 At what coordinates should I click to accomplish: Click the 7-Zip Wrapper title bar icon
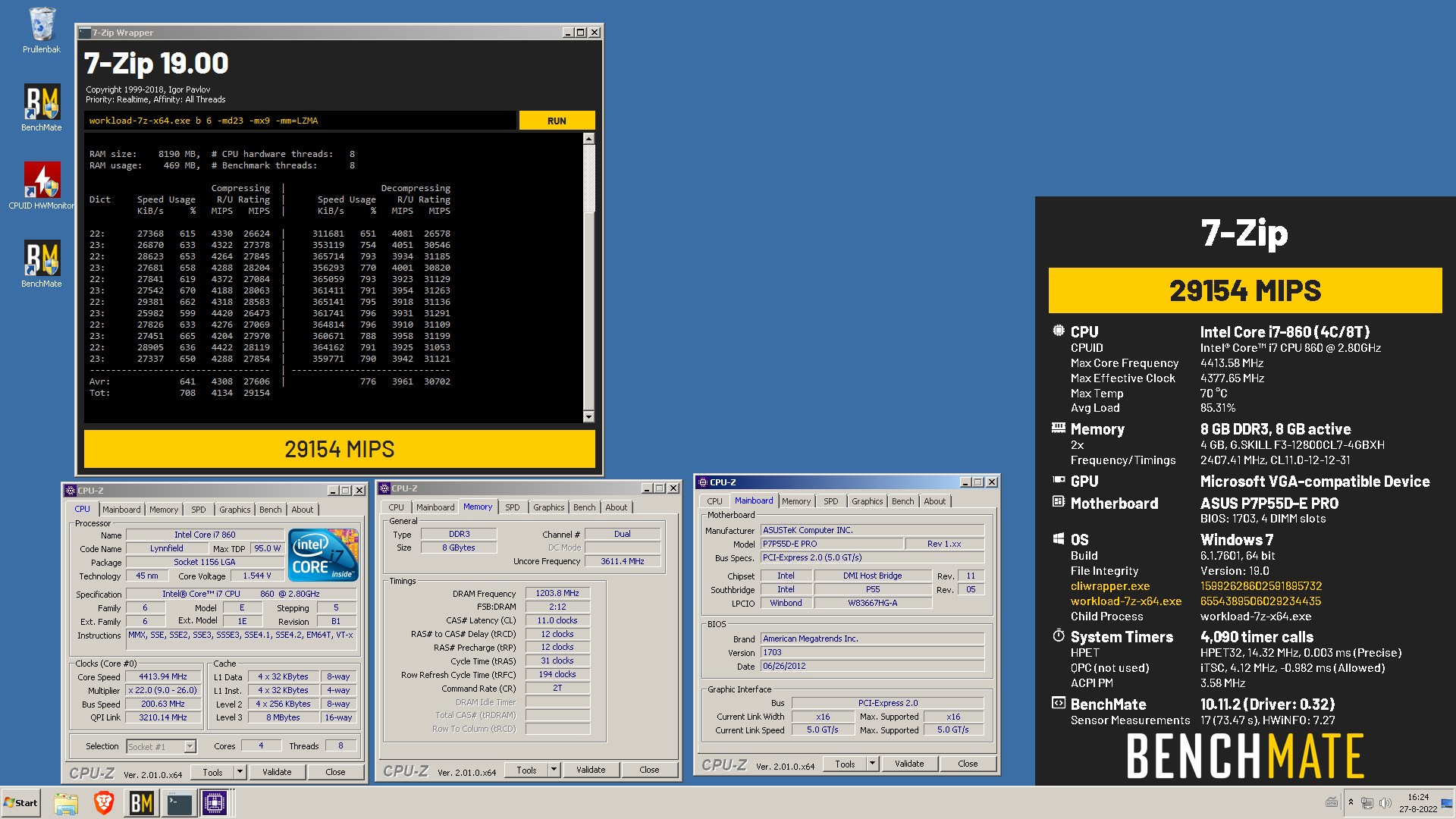pyautogui.click(x=85, y=33)
